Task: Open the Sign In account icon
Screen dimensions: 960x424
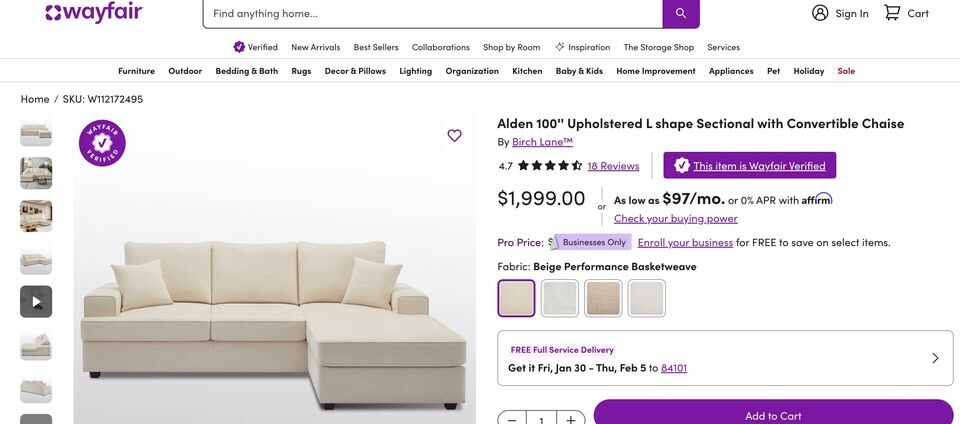Action: [x=820, y=13]
